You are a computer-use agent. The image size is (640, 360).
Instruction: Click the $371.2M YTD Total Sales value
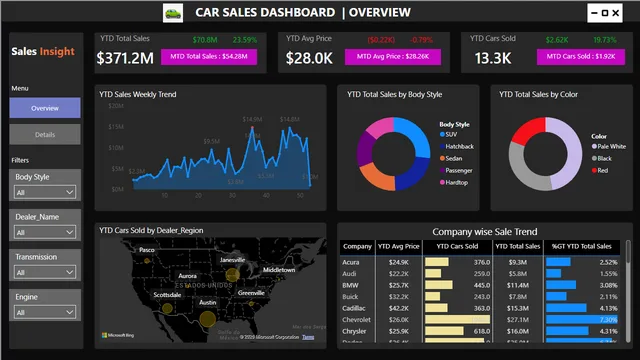pyautogui.click(x=125, y=58)
